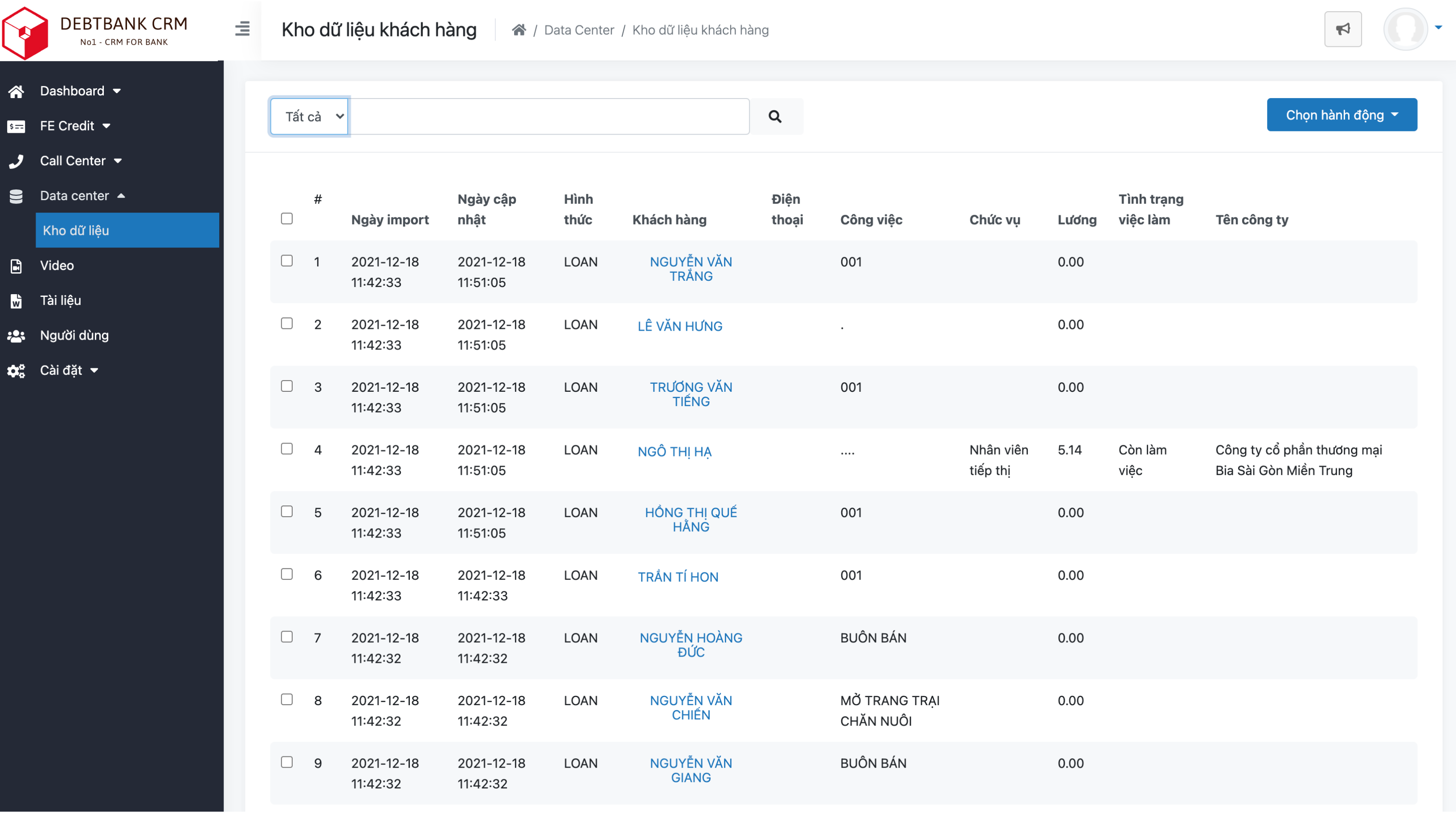Open Video from sidebar
The image size is (1456, 813).
point(57,265)
